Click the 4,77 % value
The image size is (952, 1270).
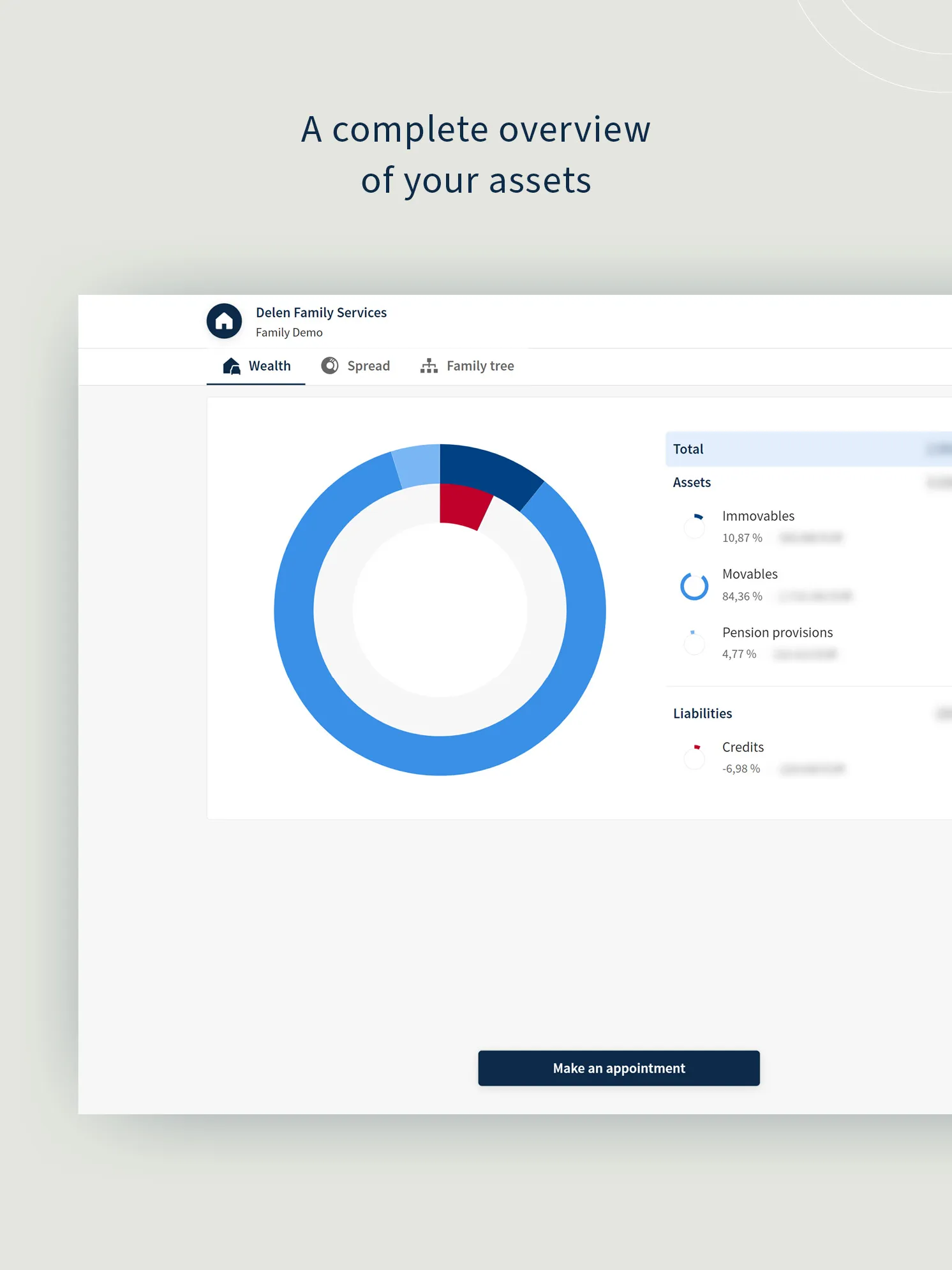coord(739,654)
